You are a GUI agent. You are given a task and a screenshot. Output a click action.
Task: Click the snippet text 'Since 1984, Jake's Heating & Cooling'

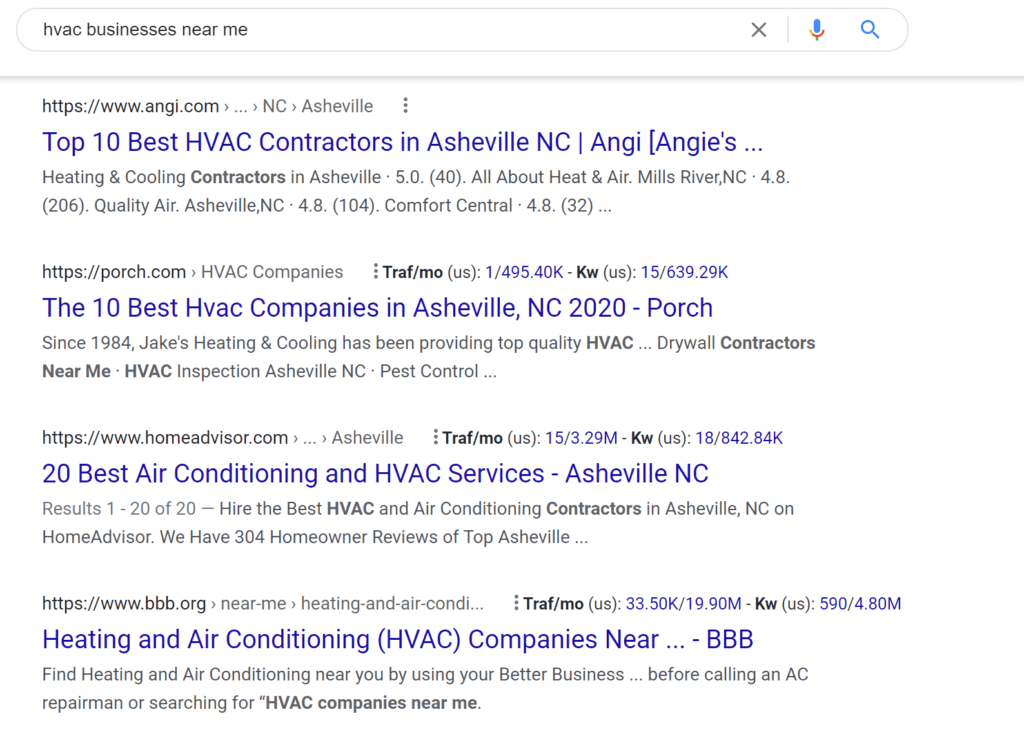click(x=189, y=343)
